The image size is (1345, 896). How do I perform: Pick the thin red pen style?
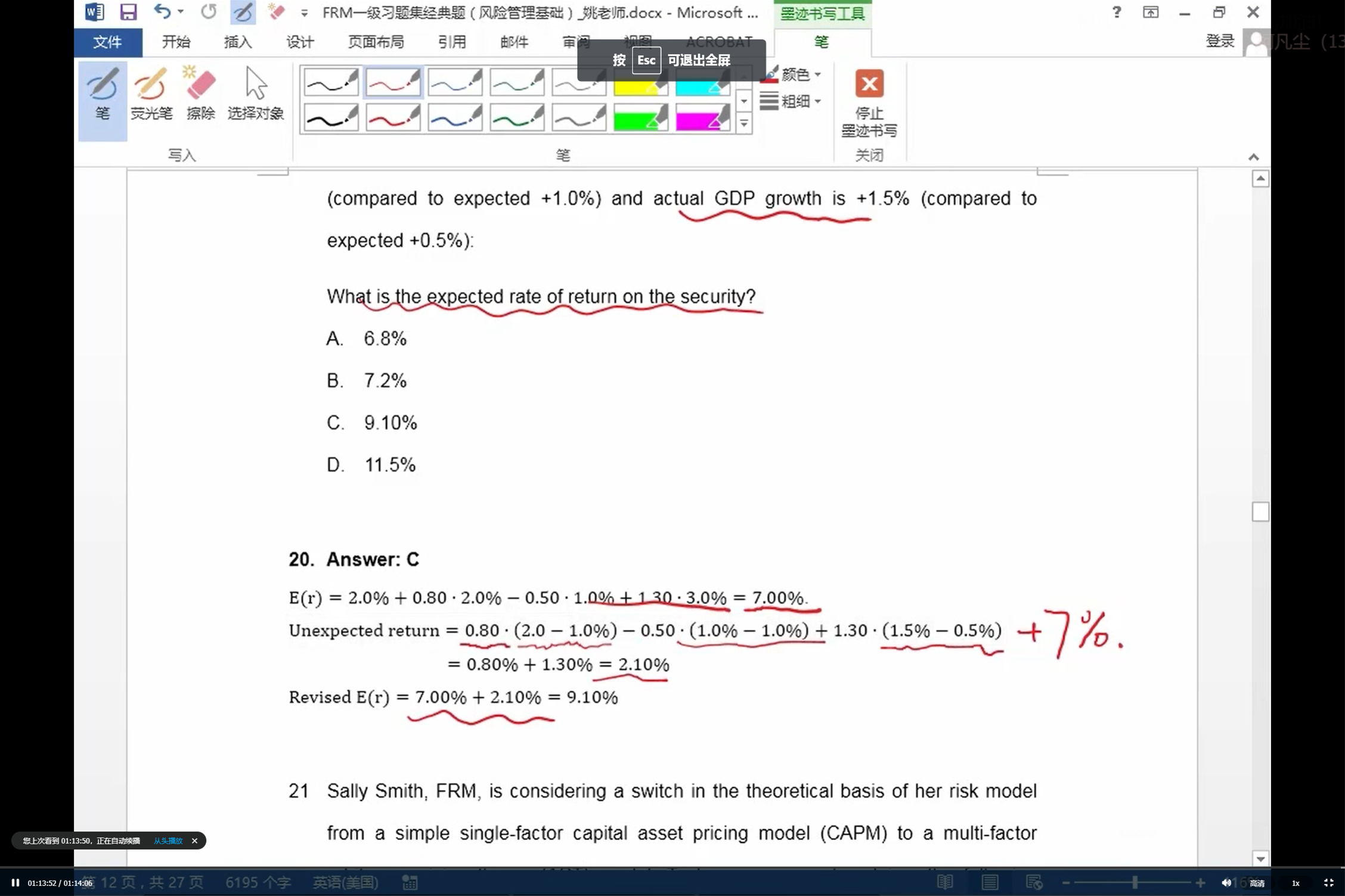tap(393, 82)
